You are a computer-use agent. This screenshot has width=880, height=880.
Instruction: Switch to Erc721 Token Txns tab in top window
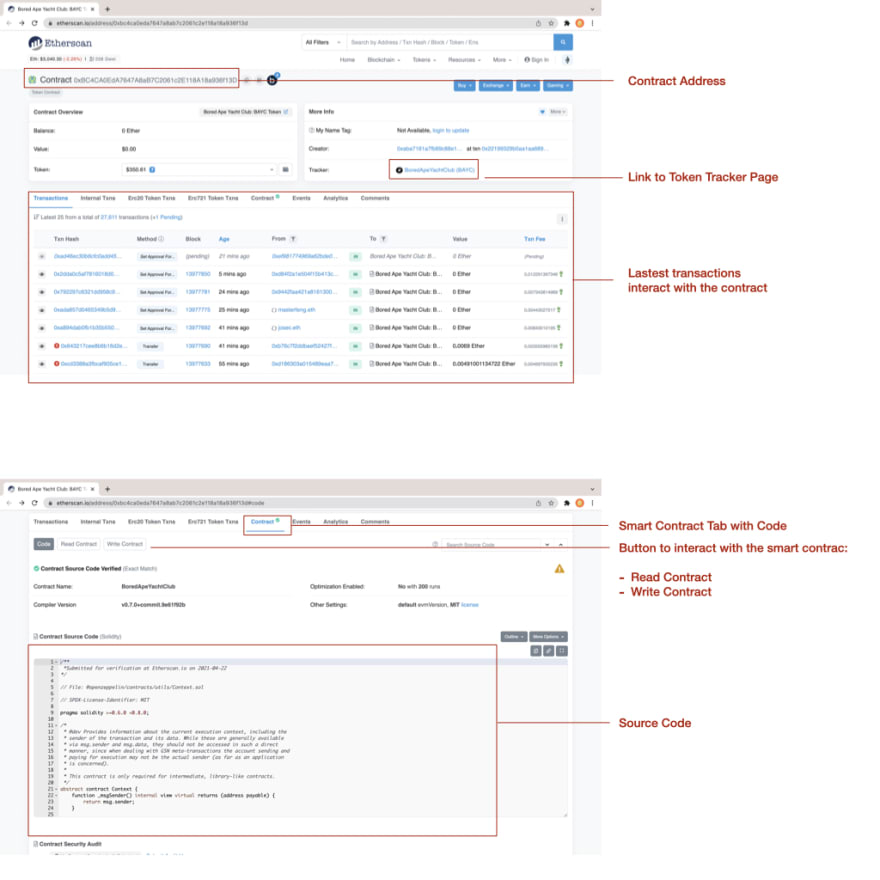[213, 198]
